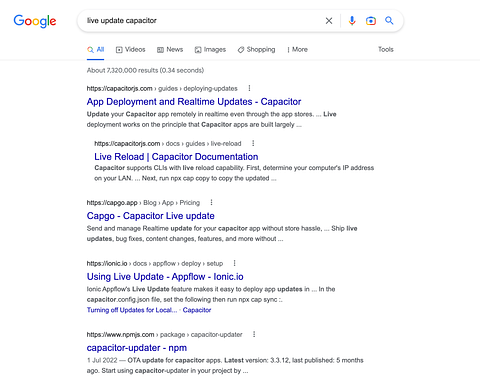Switch to the Images tab
Screen dimensions: 480x390
click(x=210, y=50)
